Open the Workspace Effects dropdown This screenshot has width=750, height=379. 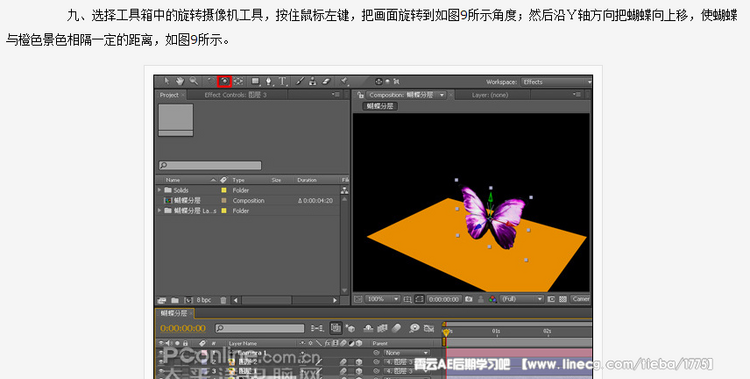point(556,82)
